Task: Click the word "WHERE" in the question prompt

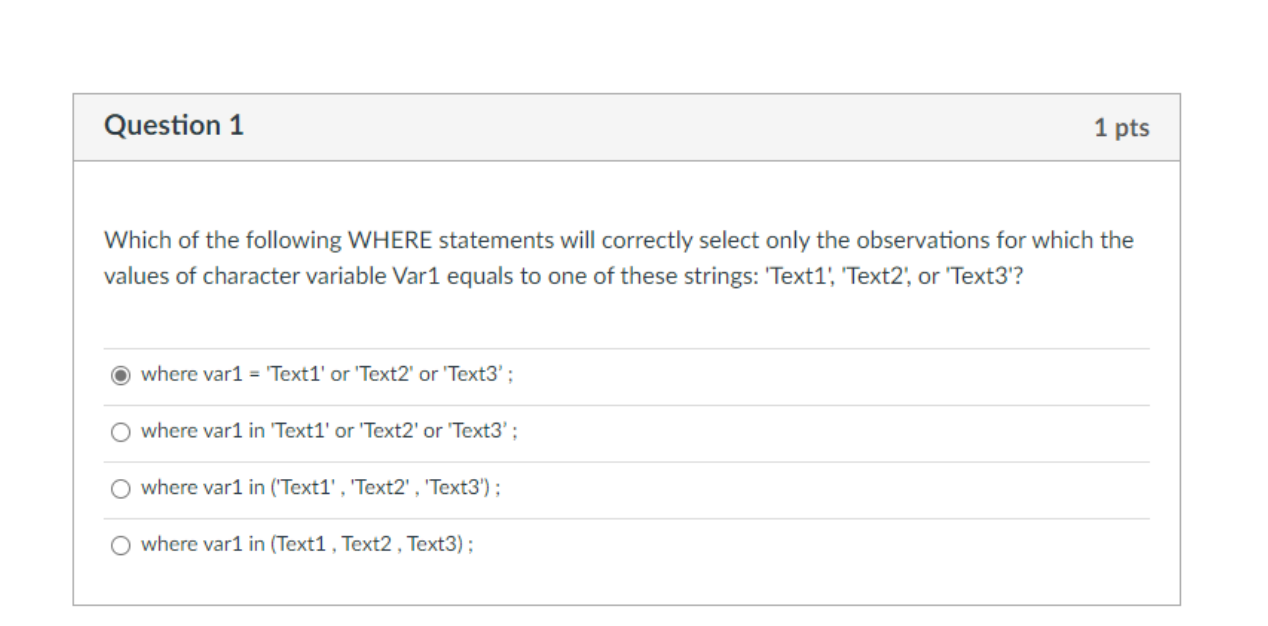Action: (x=389, y=240)
